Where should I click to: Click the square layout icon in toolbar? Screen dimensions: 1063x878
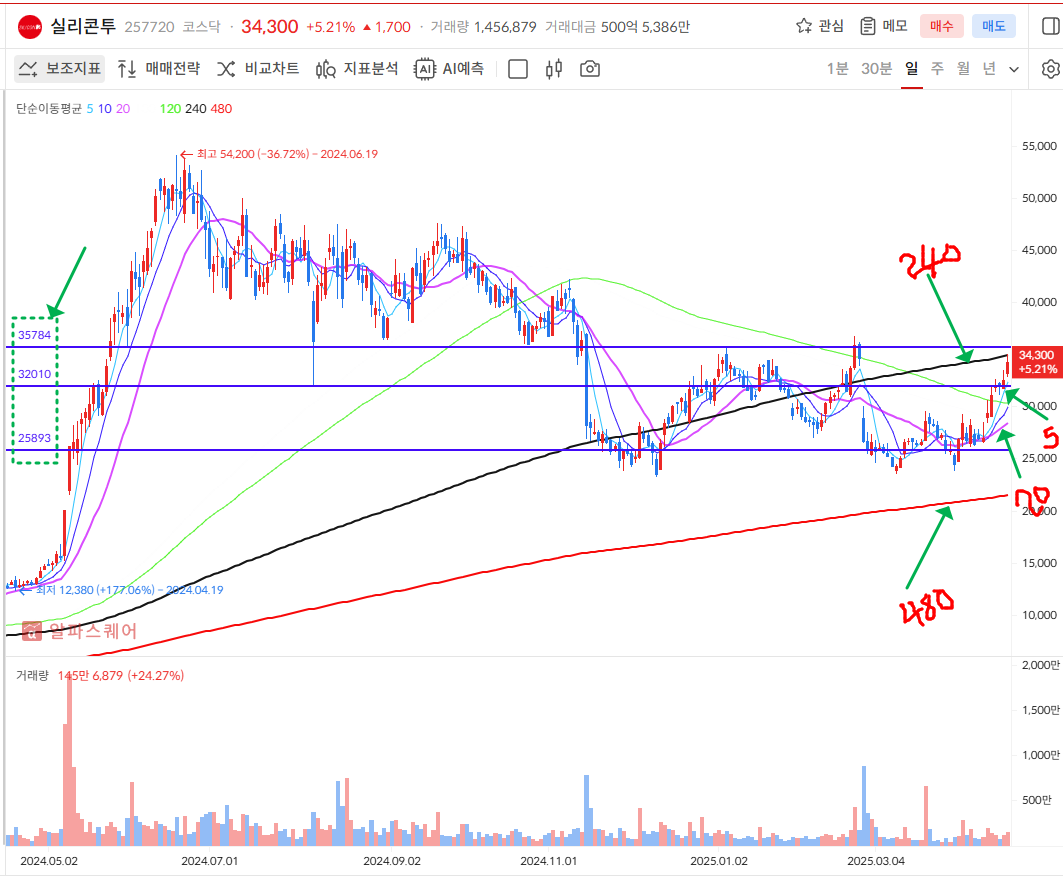pyautogui.click(x=518, y=69)
